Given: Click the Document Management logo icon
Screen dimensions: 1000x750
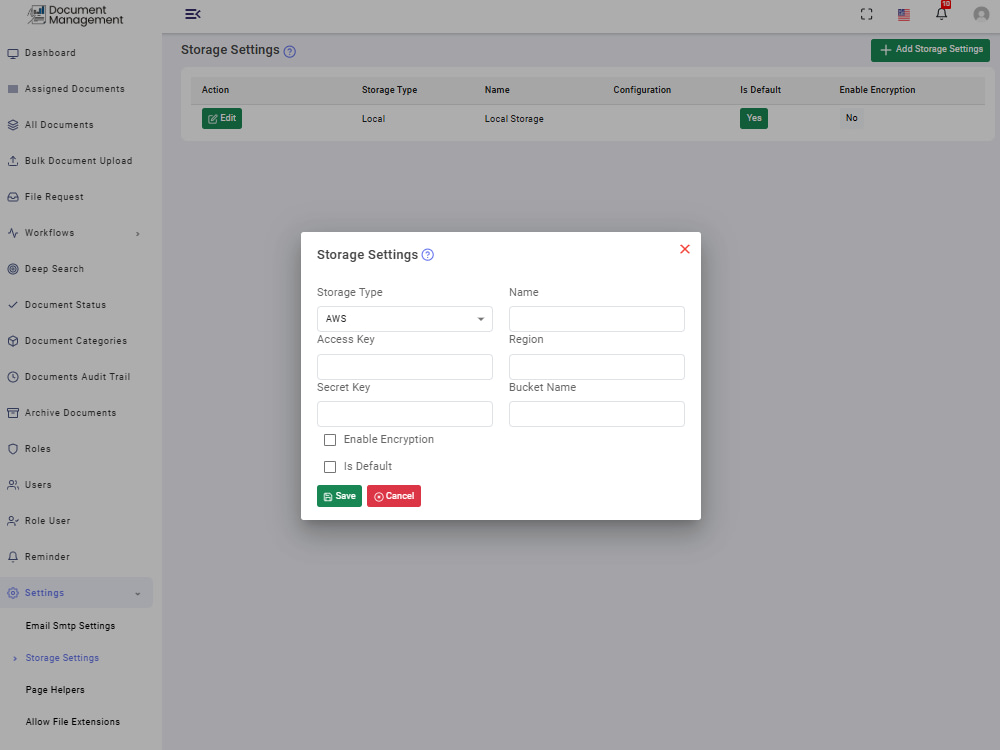Looking at the screenshot, I should (37, 14).
